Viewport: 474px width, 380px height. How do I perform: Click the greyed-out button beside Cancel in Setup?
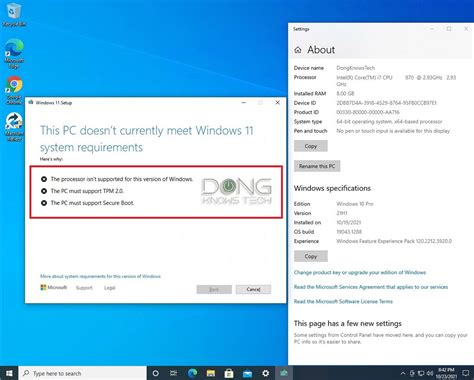pyautogui.click(x=214, y=289)
